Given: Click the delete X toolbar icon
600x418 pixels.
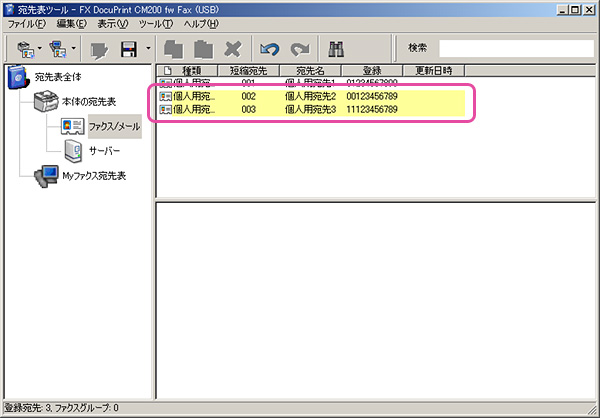Looking at the screenshot, I should click(x=234, y=48).
